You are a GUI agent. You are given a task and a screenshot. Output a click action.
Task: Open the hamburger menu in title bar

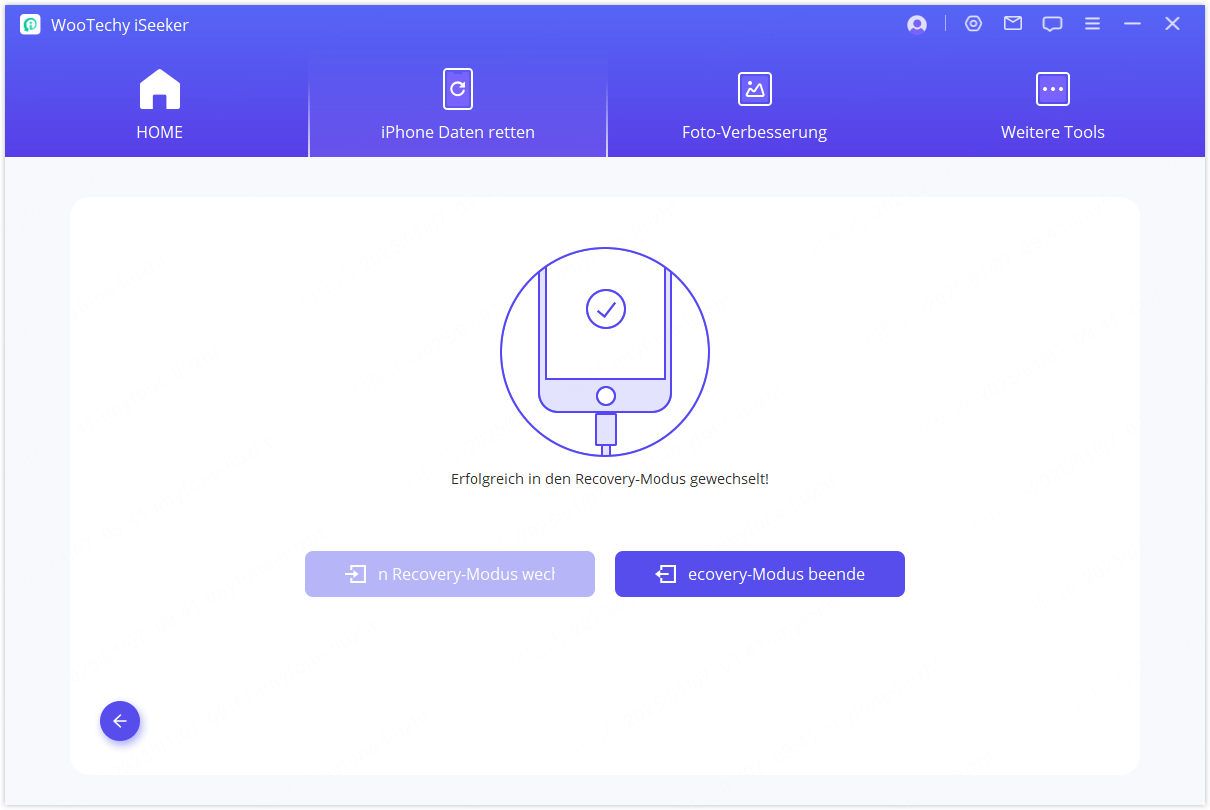click(1092, 24)
